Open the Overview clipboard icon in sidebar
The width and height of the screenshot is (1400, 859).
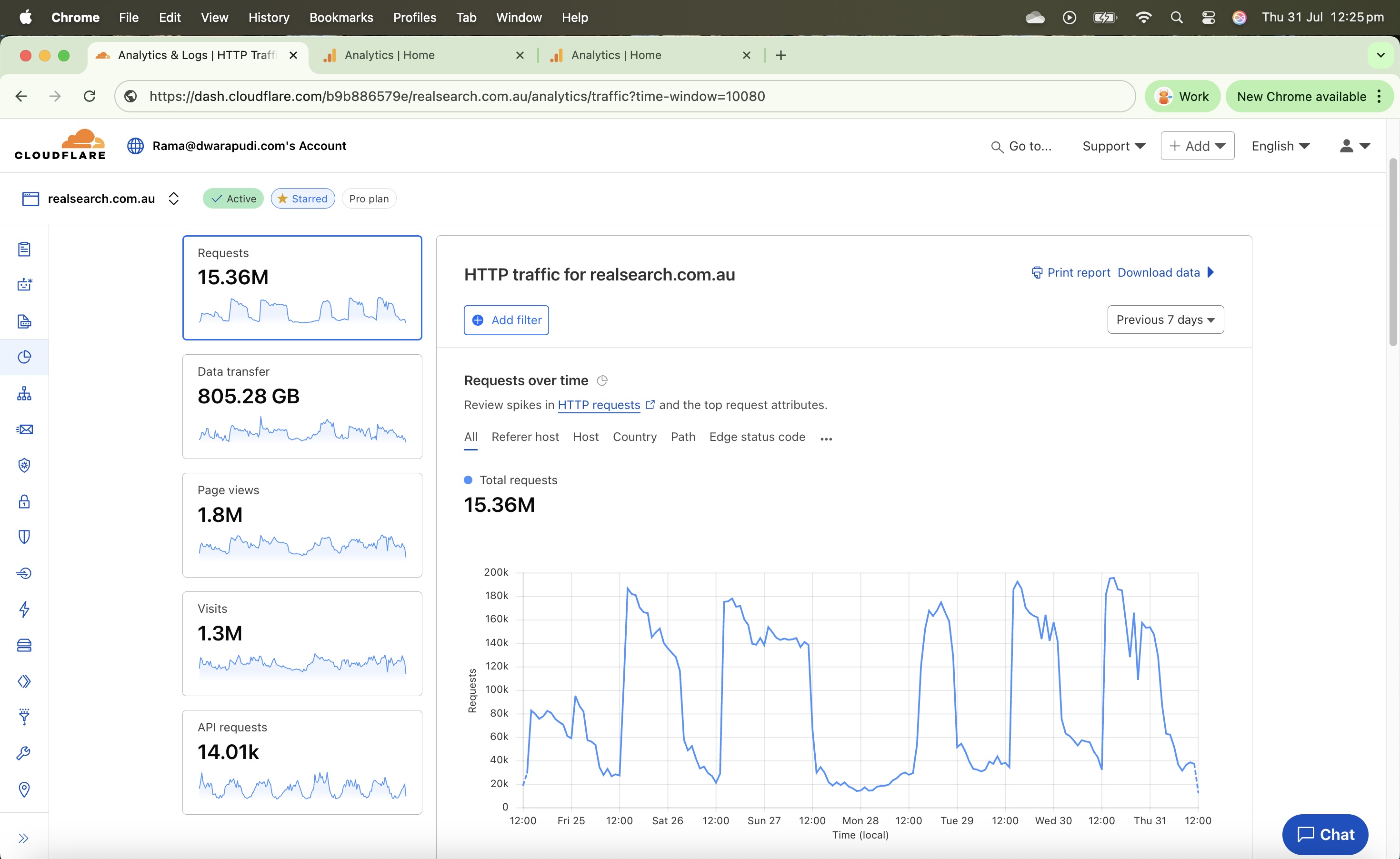(x=24, y=249)
